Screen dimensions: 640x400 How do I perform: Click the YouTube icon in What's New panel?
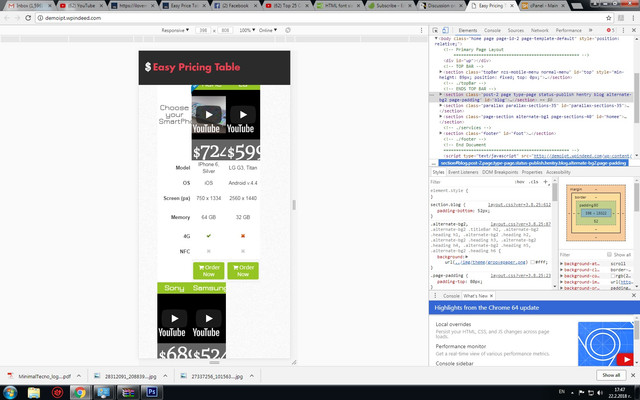(x=625, y=360)
